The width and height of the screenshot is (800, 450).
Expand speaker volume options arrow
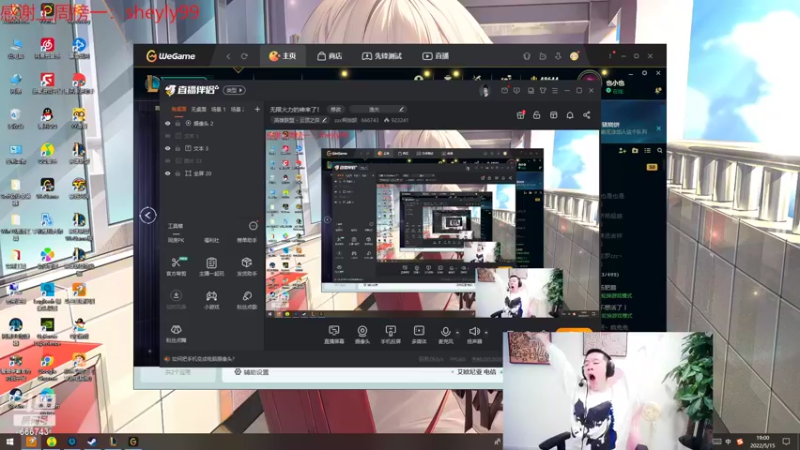click(486, 333)
